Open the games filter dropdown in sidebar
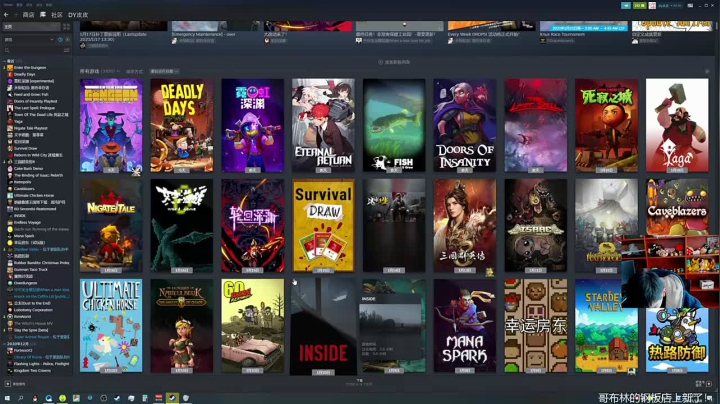 pos(28,39)
